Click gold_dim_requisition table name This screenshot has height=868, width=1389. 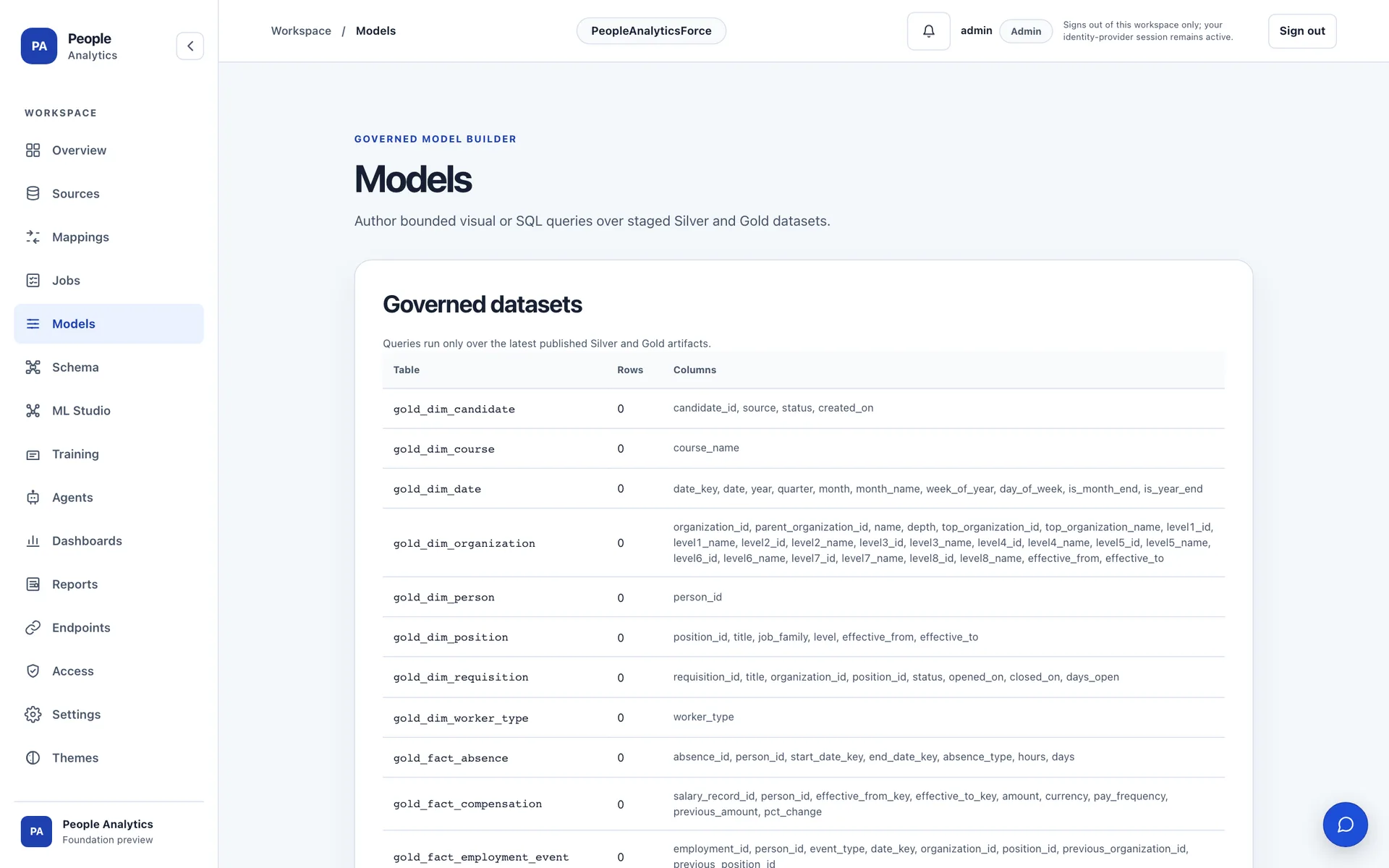(461, 677)
